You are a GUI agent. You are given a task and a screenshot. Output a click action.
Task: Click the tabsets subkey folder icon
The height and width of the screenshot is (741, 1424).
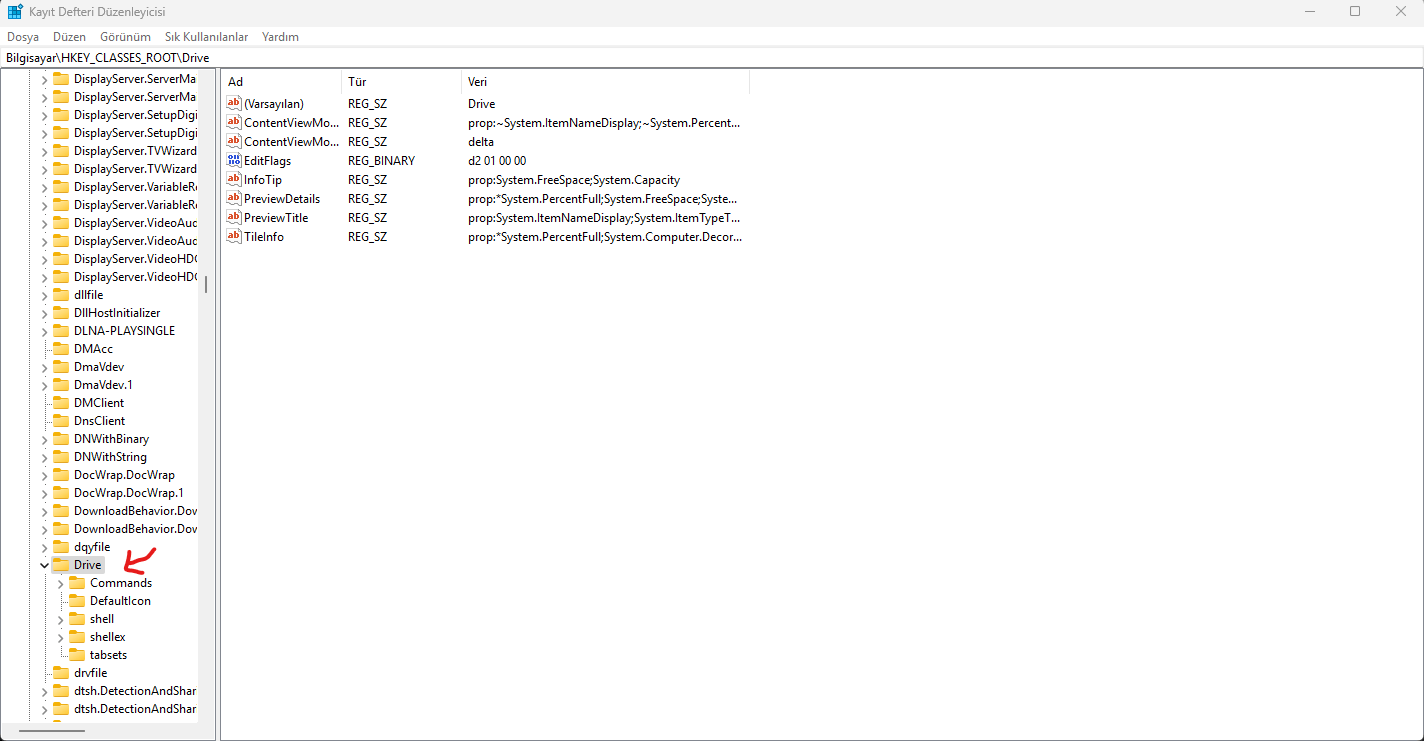[77, 655]
